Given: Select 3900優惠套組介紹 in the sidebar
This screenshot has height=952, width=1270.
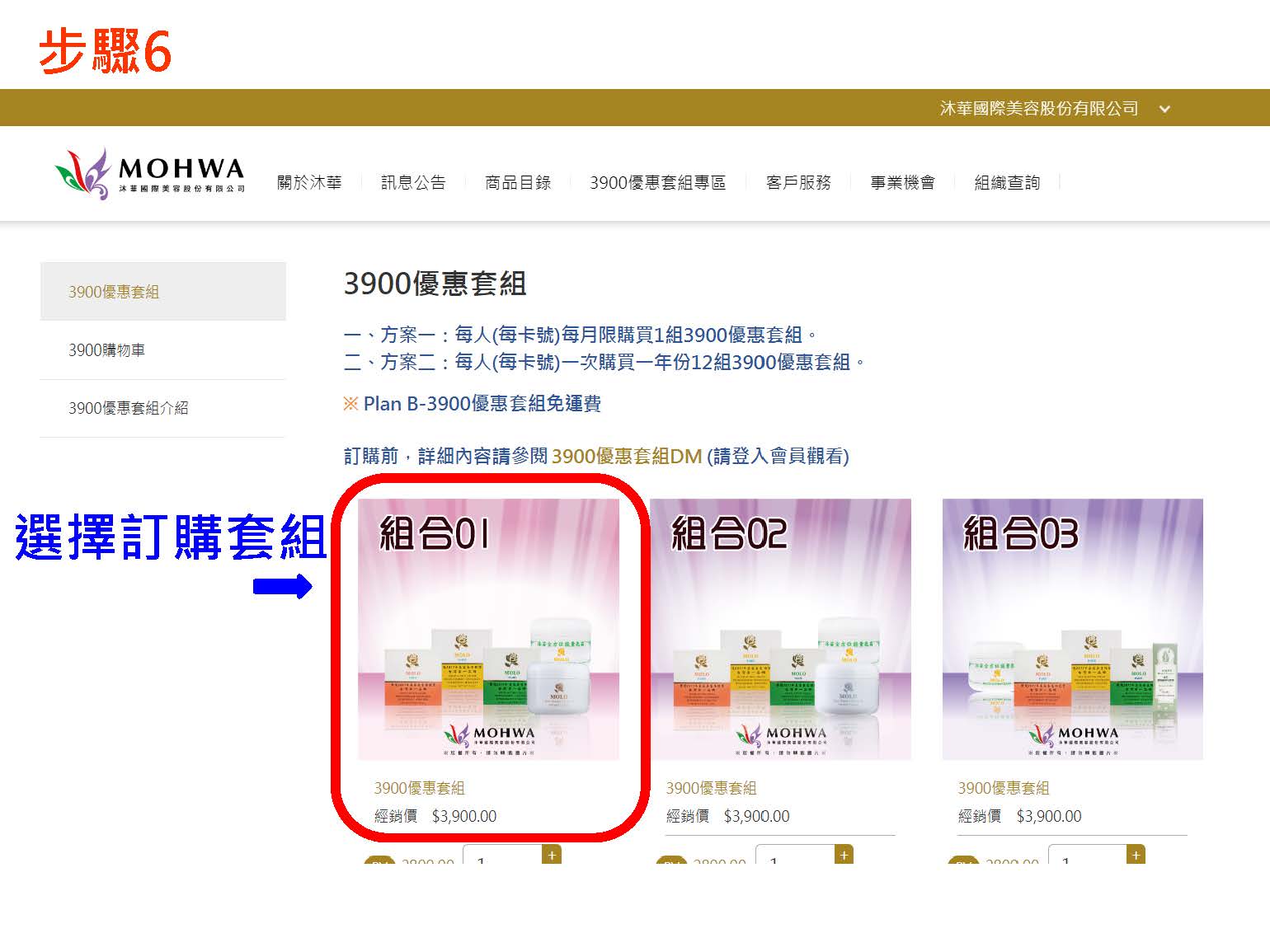Looking at the screenshot, I should point(162,408).
